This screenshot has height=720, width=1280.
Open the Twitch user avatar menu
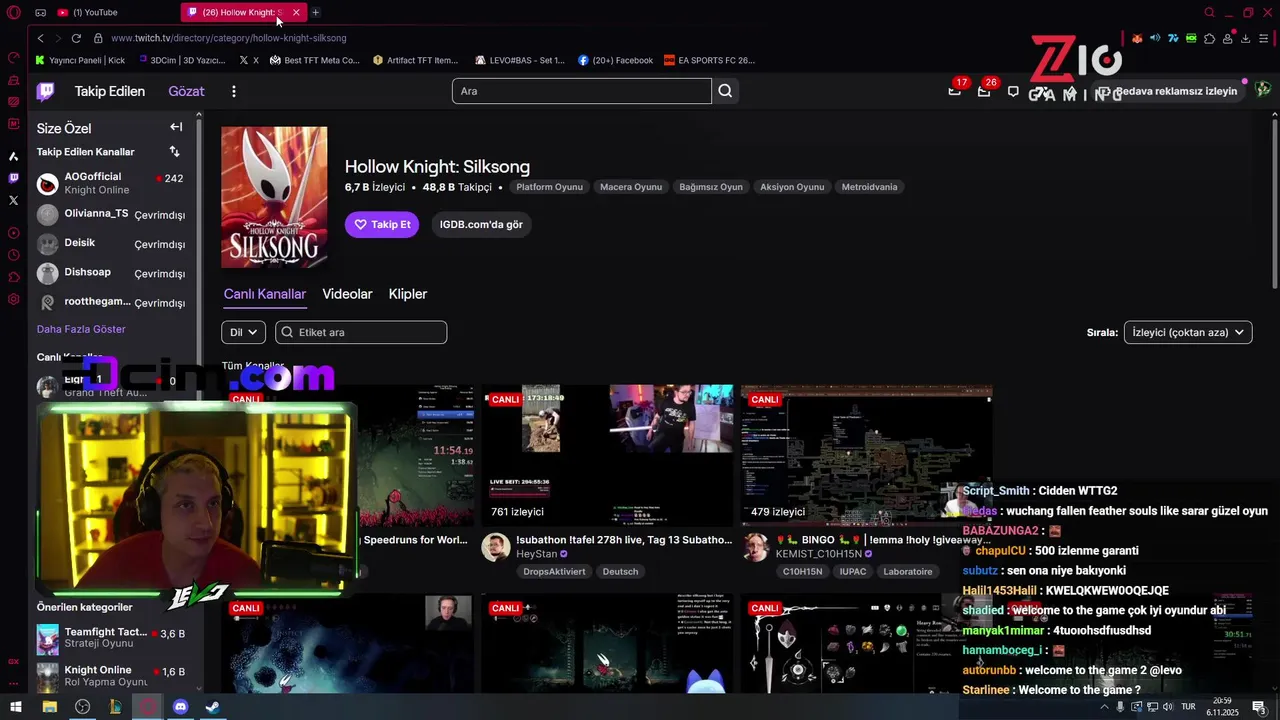tap(1264, 90)
